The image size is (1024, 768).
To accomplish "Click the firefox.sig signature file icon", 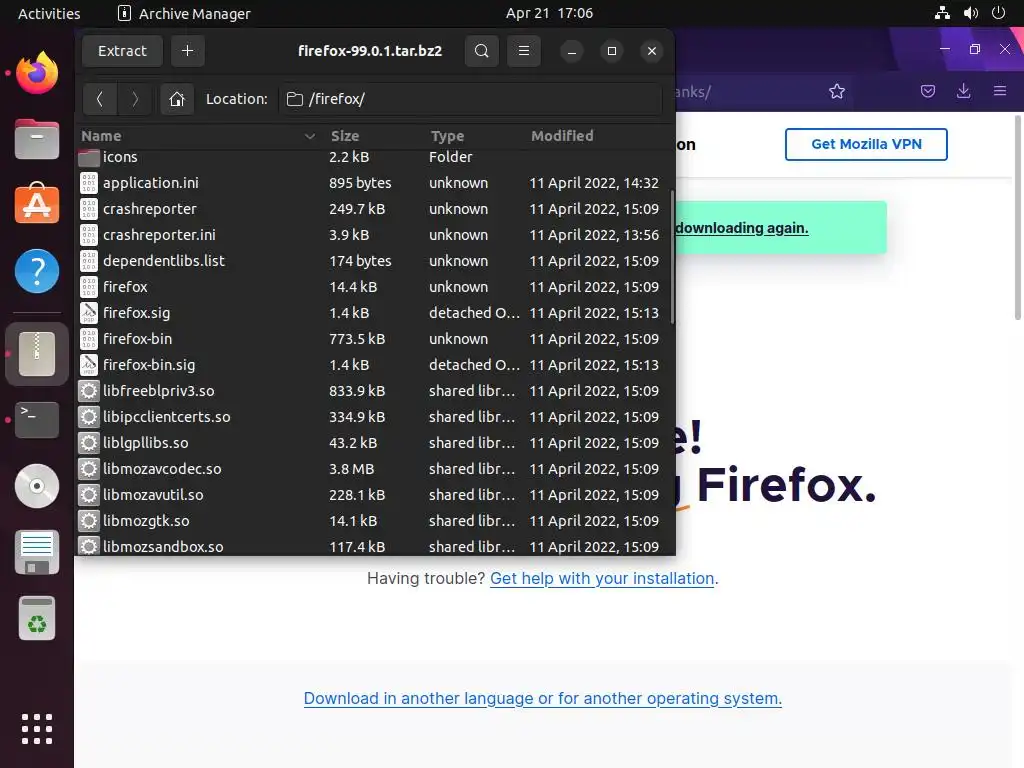I will (89, 313).
